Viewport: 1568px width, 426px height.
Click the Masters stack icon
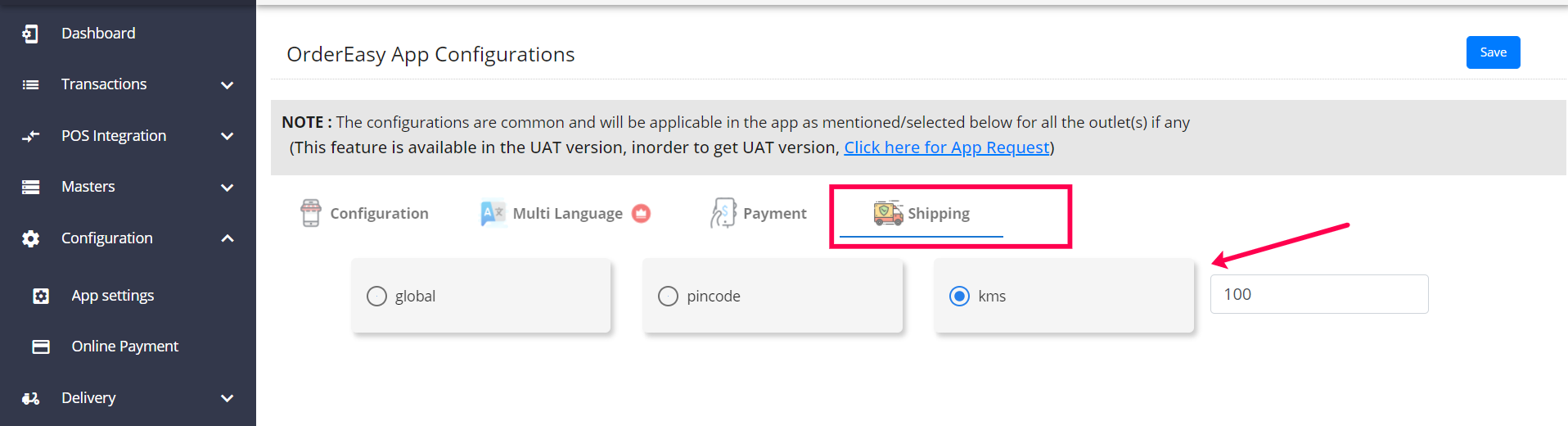coord(30,187)
